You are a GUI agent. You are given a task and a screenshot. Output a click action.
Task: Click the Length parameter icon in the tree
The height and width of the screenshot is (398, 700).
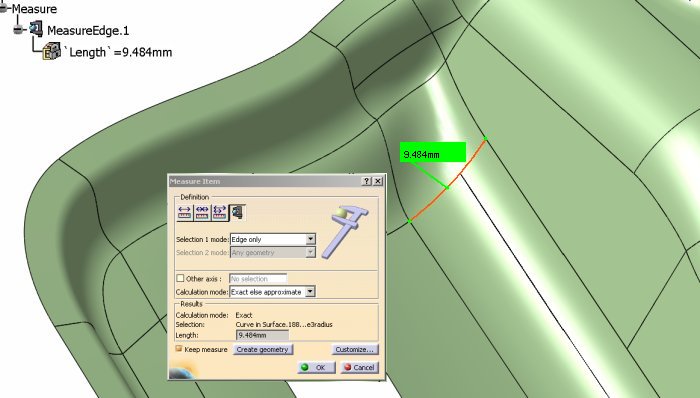(51, 51)
